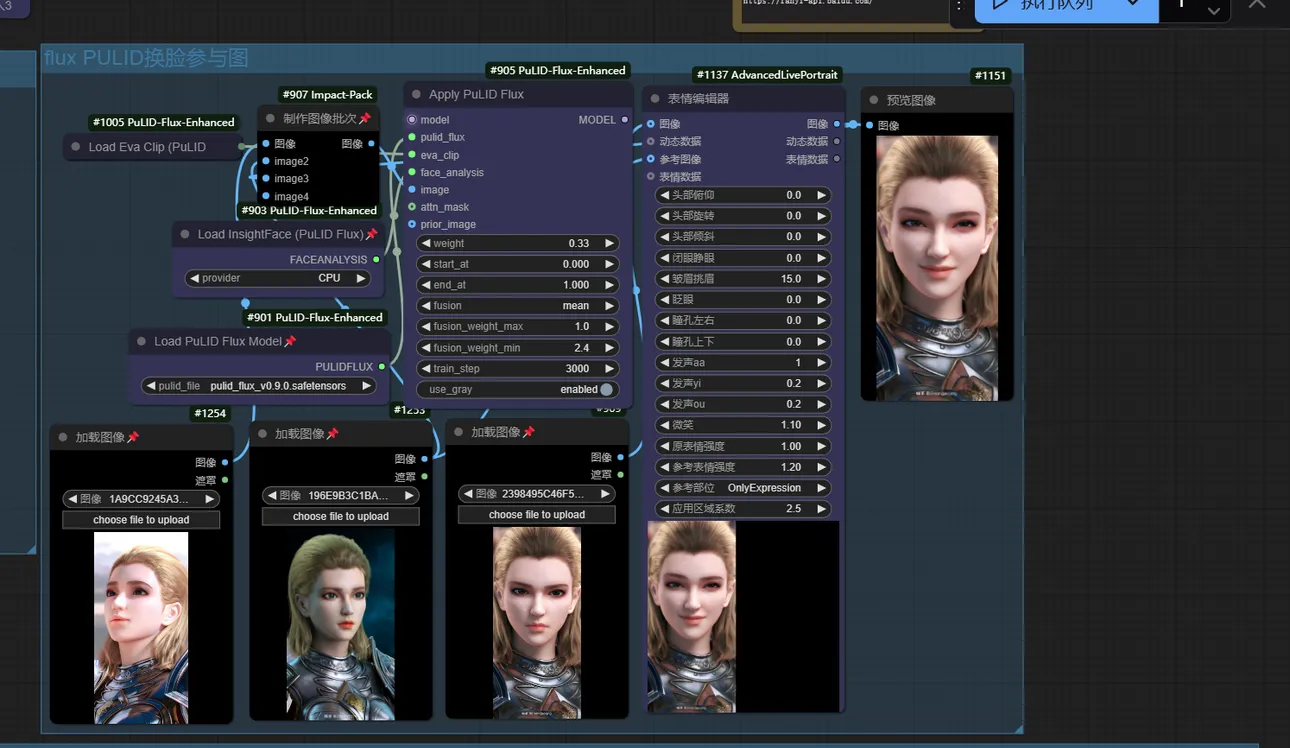Increase 皱眉挑眉 with its right arrow

pyautogui.click(x=821, y=279)
